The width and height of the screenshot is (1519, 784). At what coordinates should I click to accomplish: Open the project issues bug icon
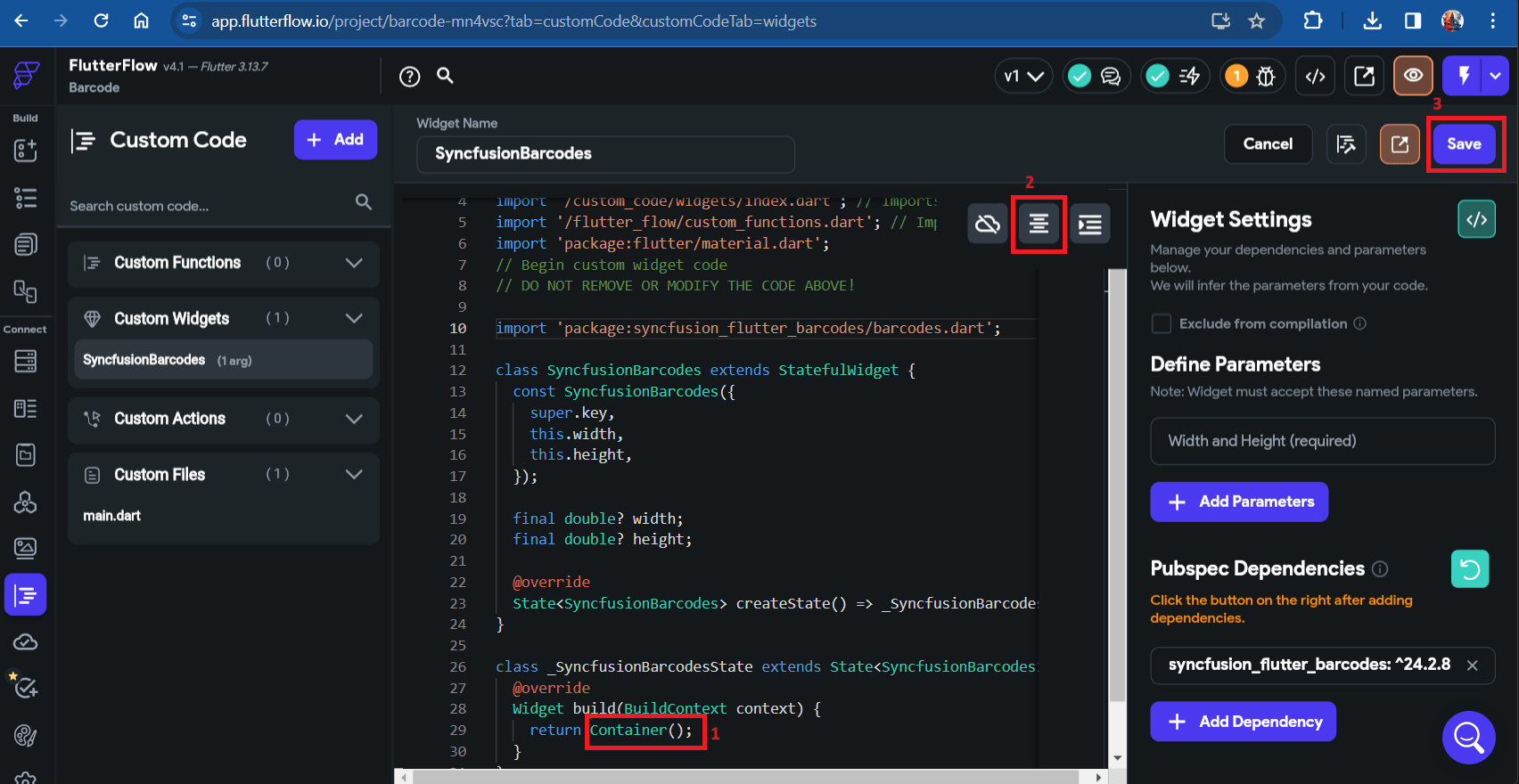[x=1252, y=77]
